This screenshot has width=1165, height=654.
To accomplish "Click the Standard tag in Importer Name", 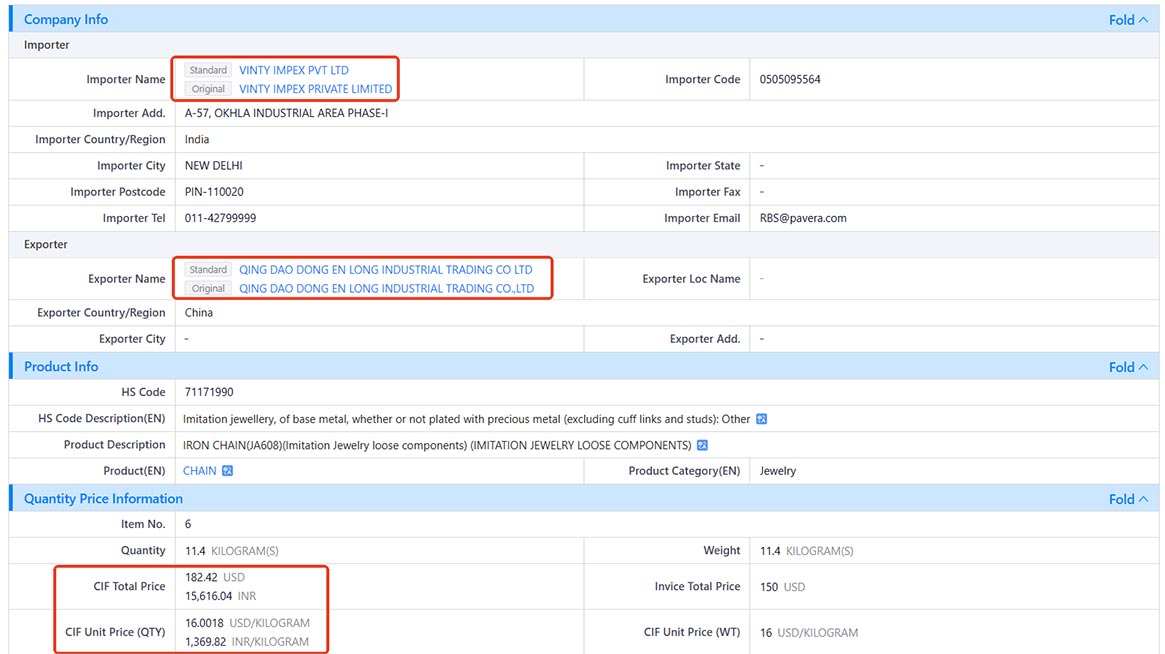I will pos(208,70).
